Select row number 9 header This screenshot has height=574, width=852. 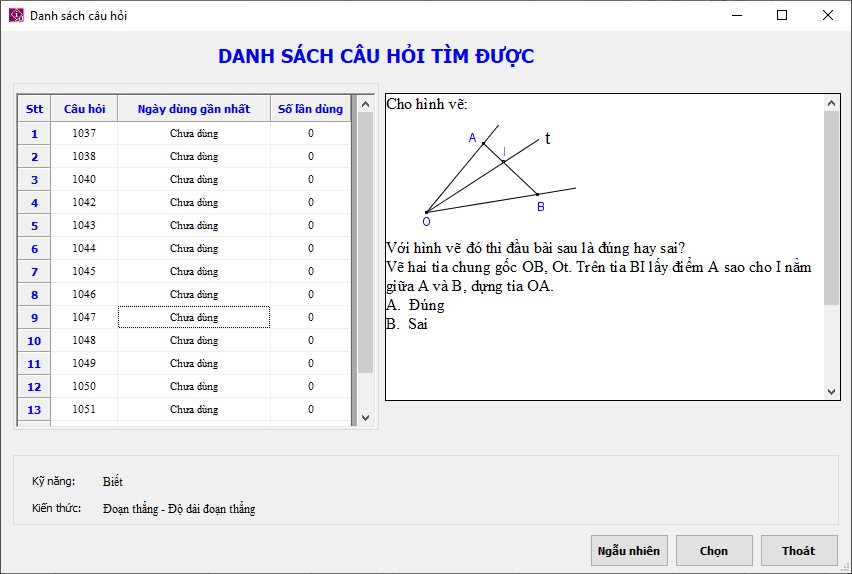tap(34, 317)
